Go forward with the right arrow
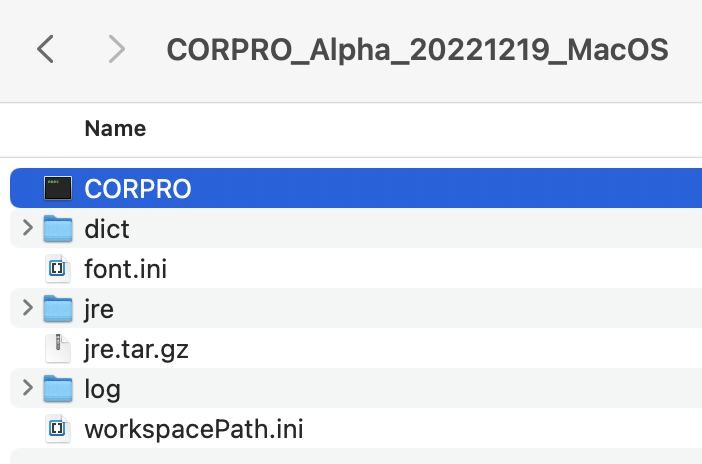This screenshot has height=464, width=702. (x=117, y=49)
